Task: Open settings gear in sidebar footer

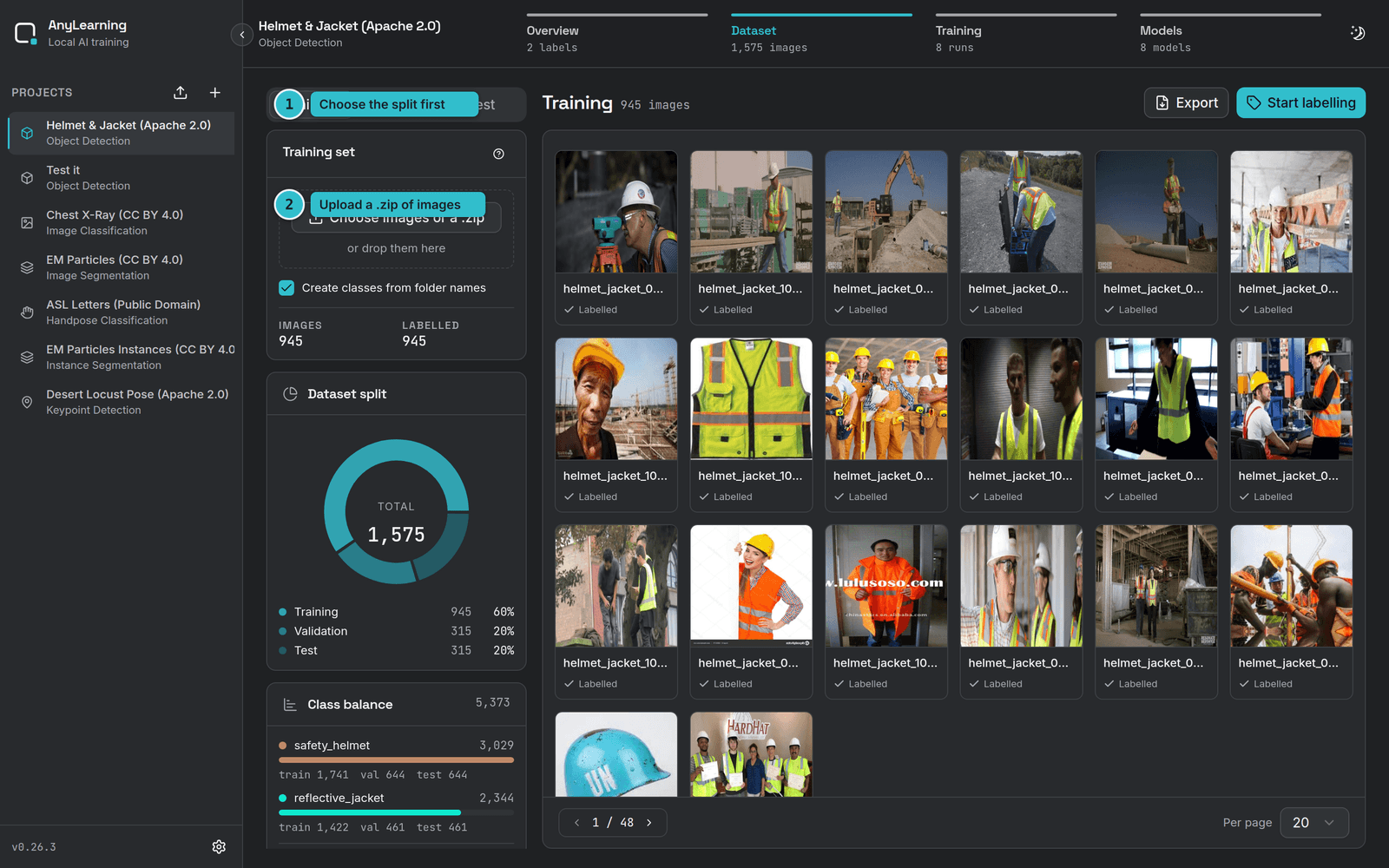Action: 219,846
